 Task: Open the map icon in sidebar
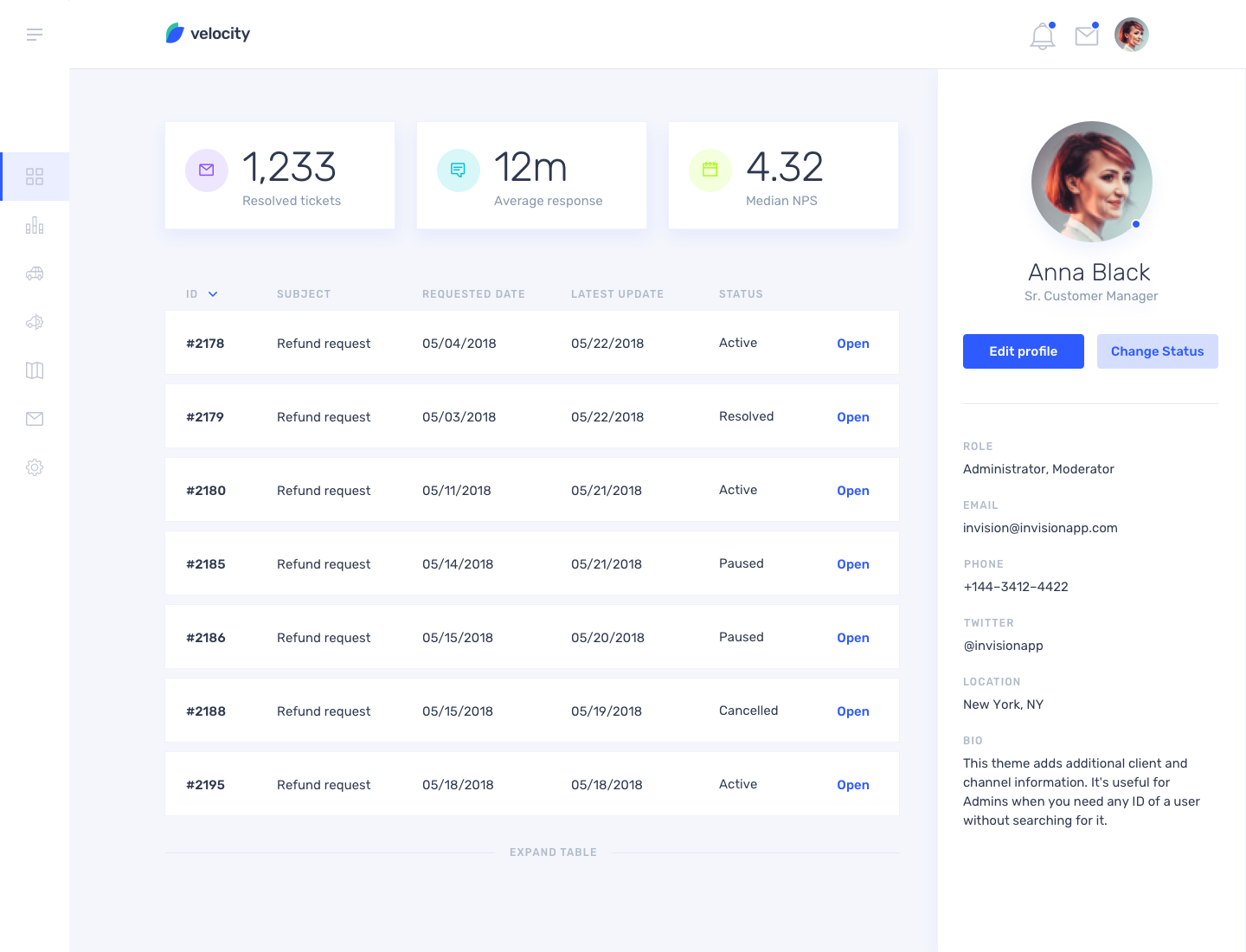coord(35,370)
